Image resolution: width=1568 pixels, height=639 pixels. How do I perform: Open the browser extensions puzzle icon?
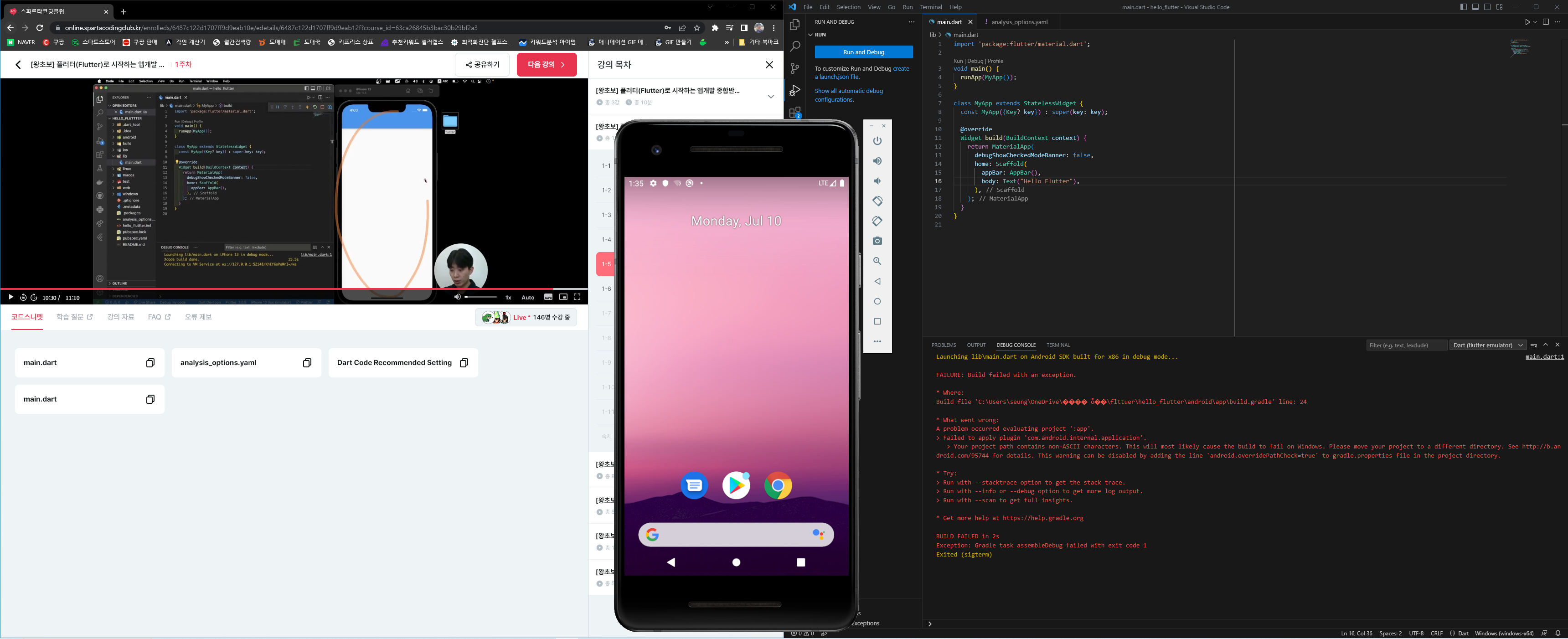[x=715, y=27]
